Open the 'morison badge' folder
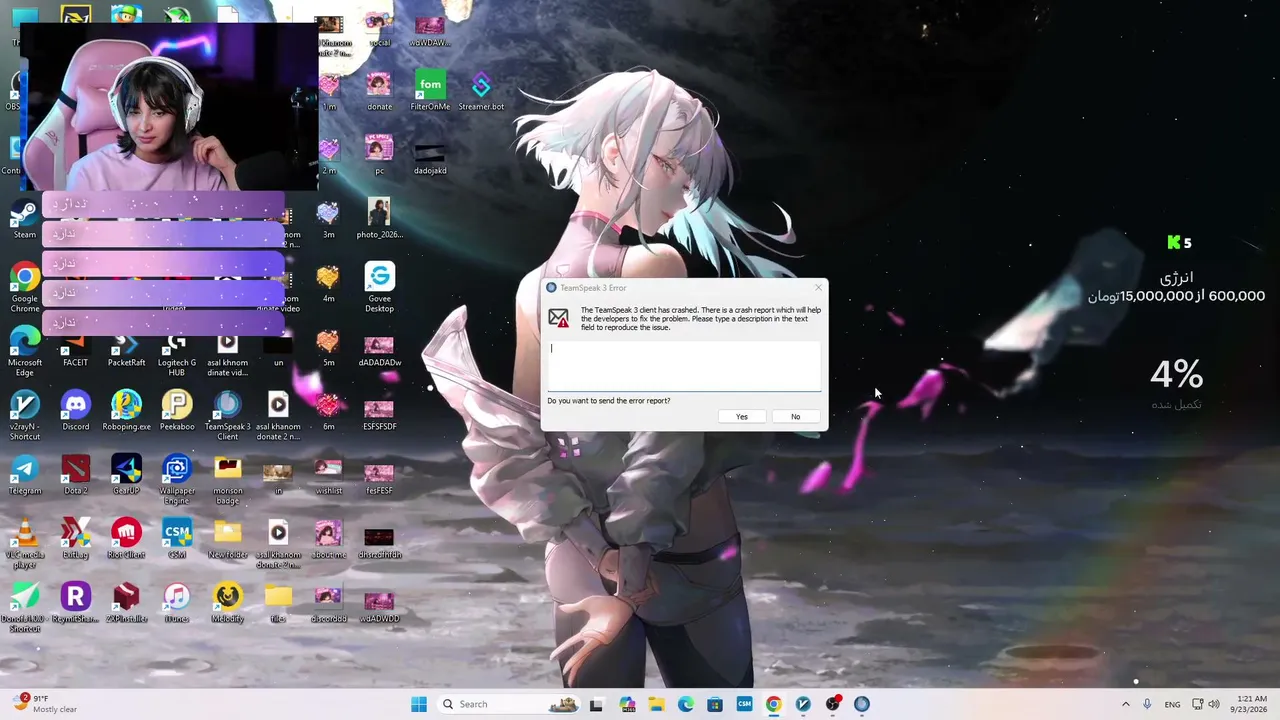This screenshot has height=720, width=1280. 228,479
